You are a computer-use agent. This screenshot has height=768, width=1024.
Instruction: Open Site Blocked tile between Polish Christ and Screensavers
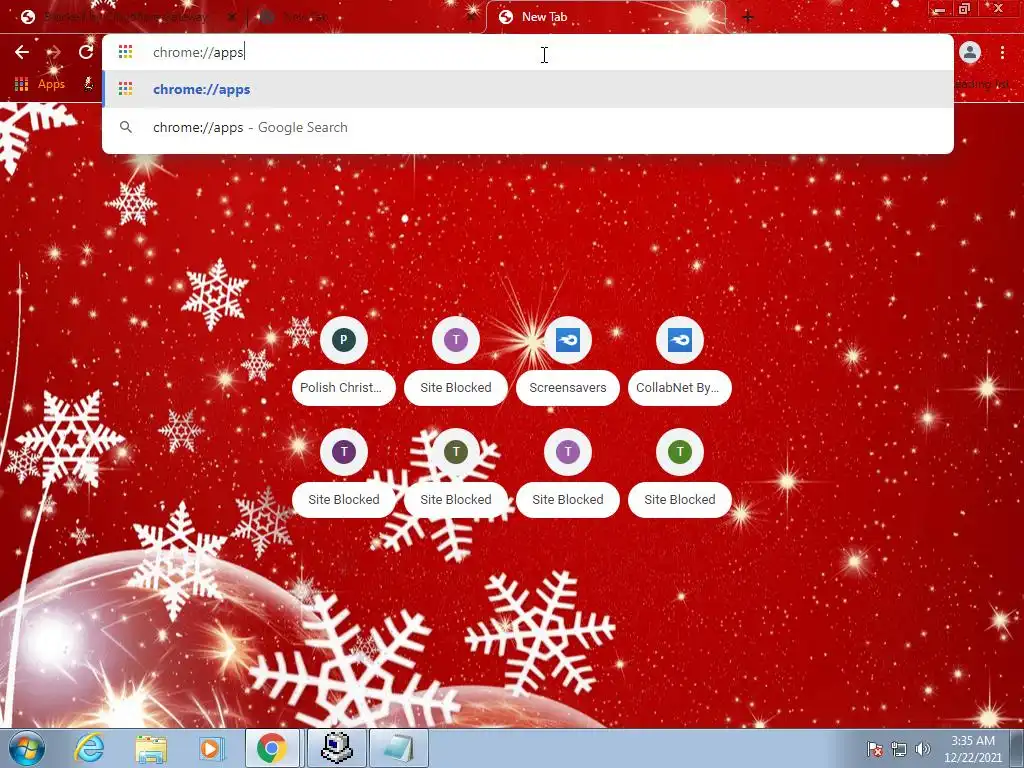point(456,361)
